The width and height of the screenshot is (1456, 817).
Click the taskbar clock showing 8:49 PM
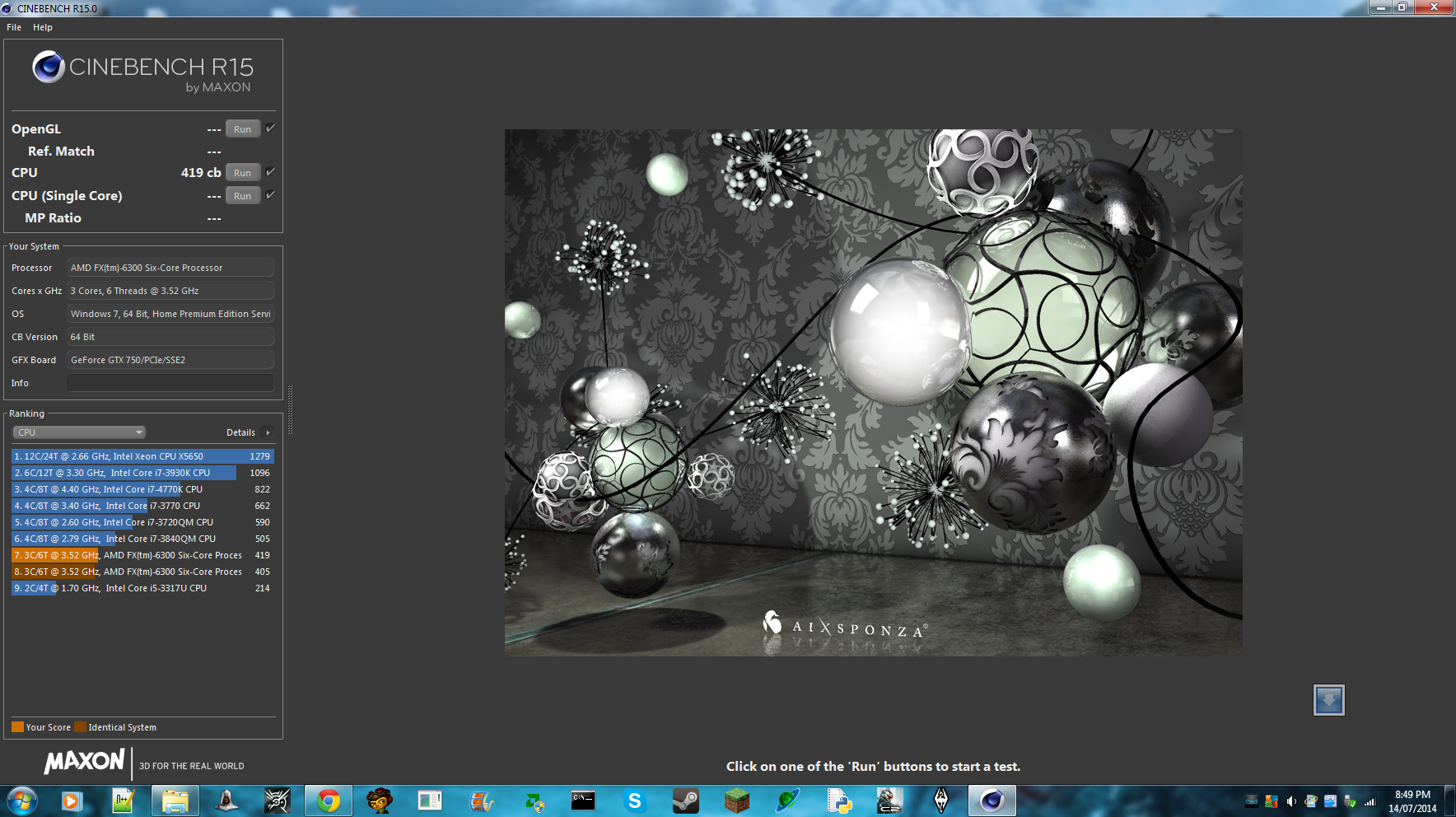click(x=1412, y=801)
